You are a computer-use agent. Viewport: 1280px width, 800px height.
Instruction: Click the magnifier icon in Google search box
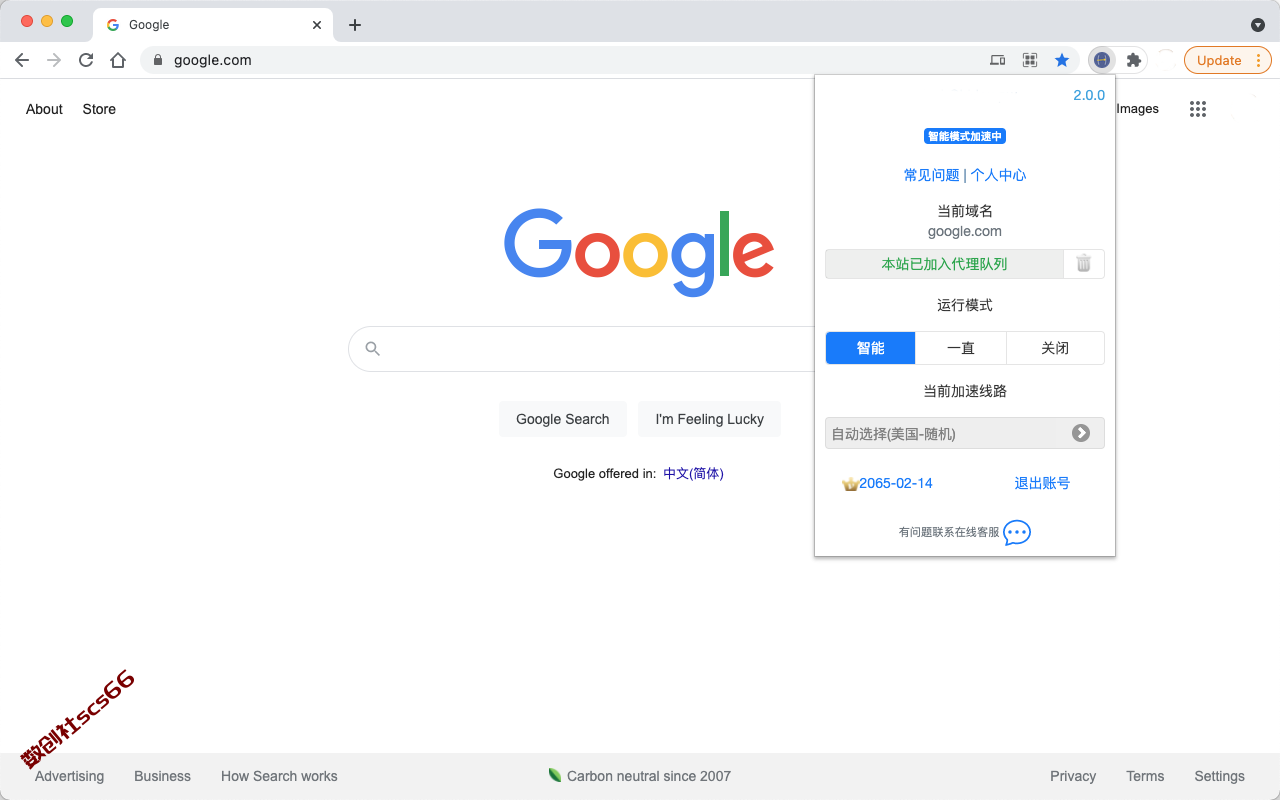tap(373, 349)
